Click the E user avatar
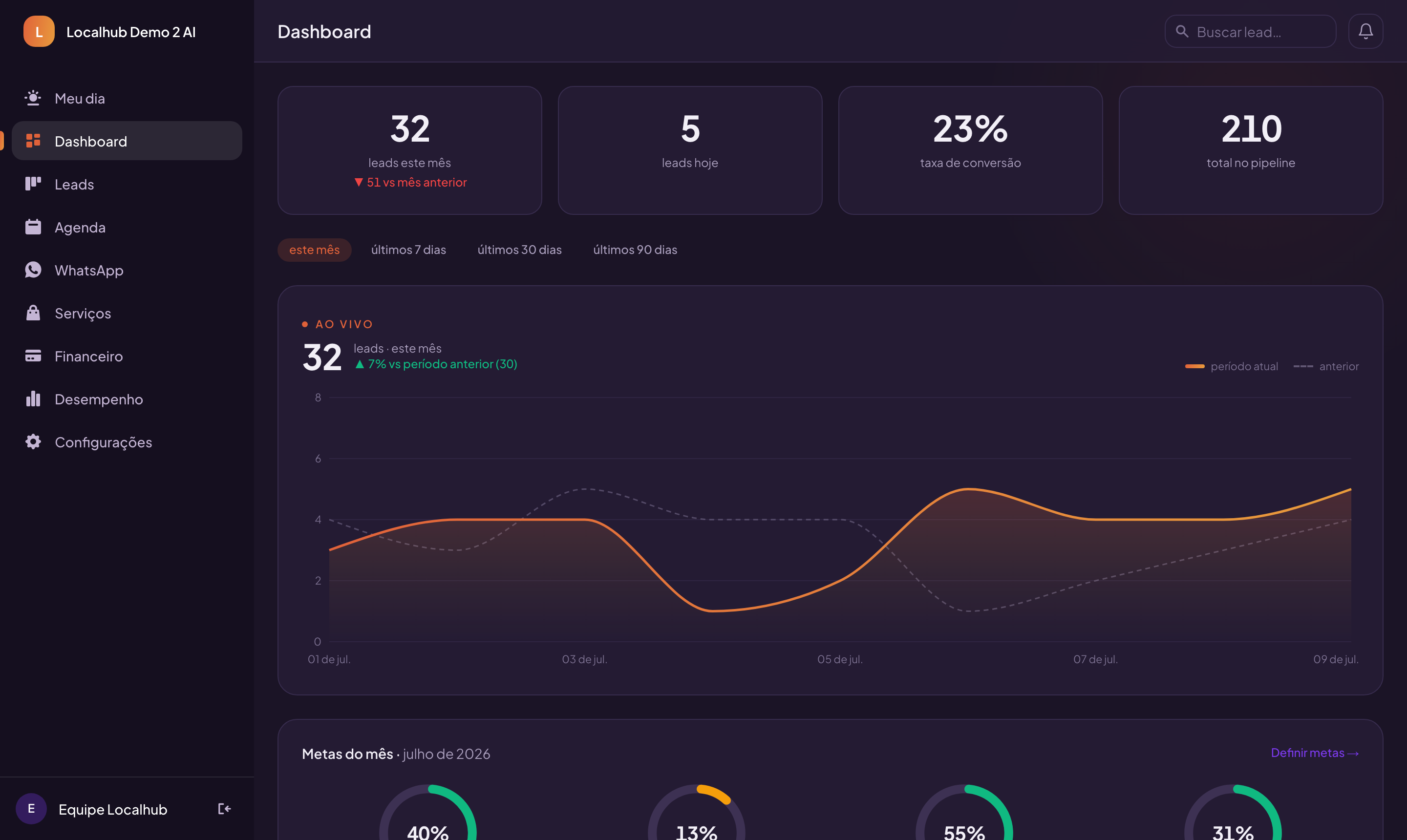Image resolution: width=1407 pixels, height=840 pixels. point(31,808)
